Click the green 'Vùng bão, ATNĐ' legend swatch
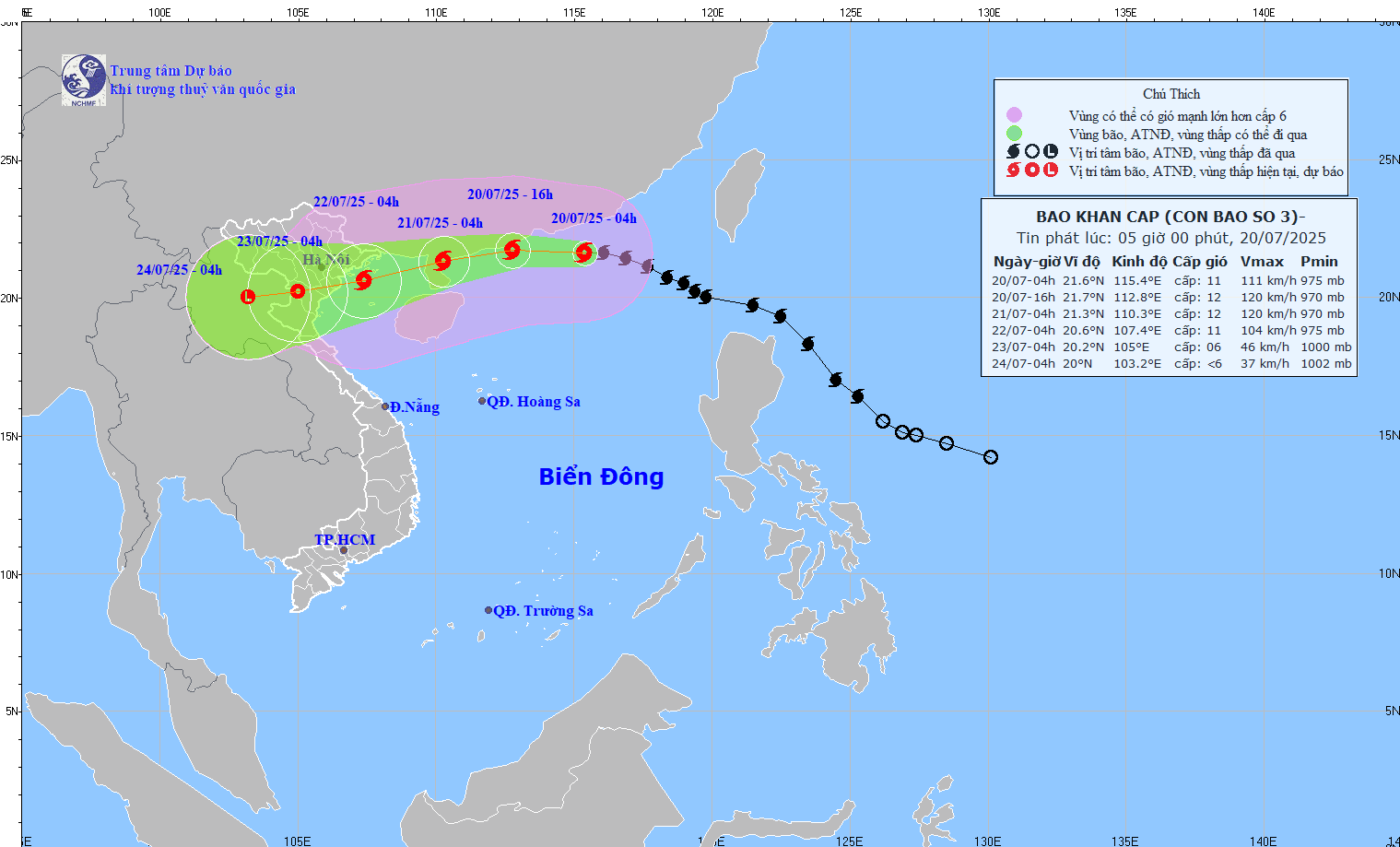Viewport: 1400px width, 847px height. point(1016,134)
